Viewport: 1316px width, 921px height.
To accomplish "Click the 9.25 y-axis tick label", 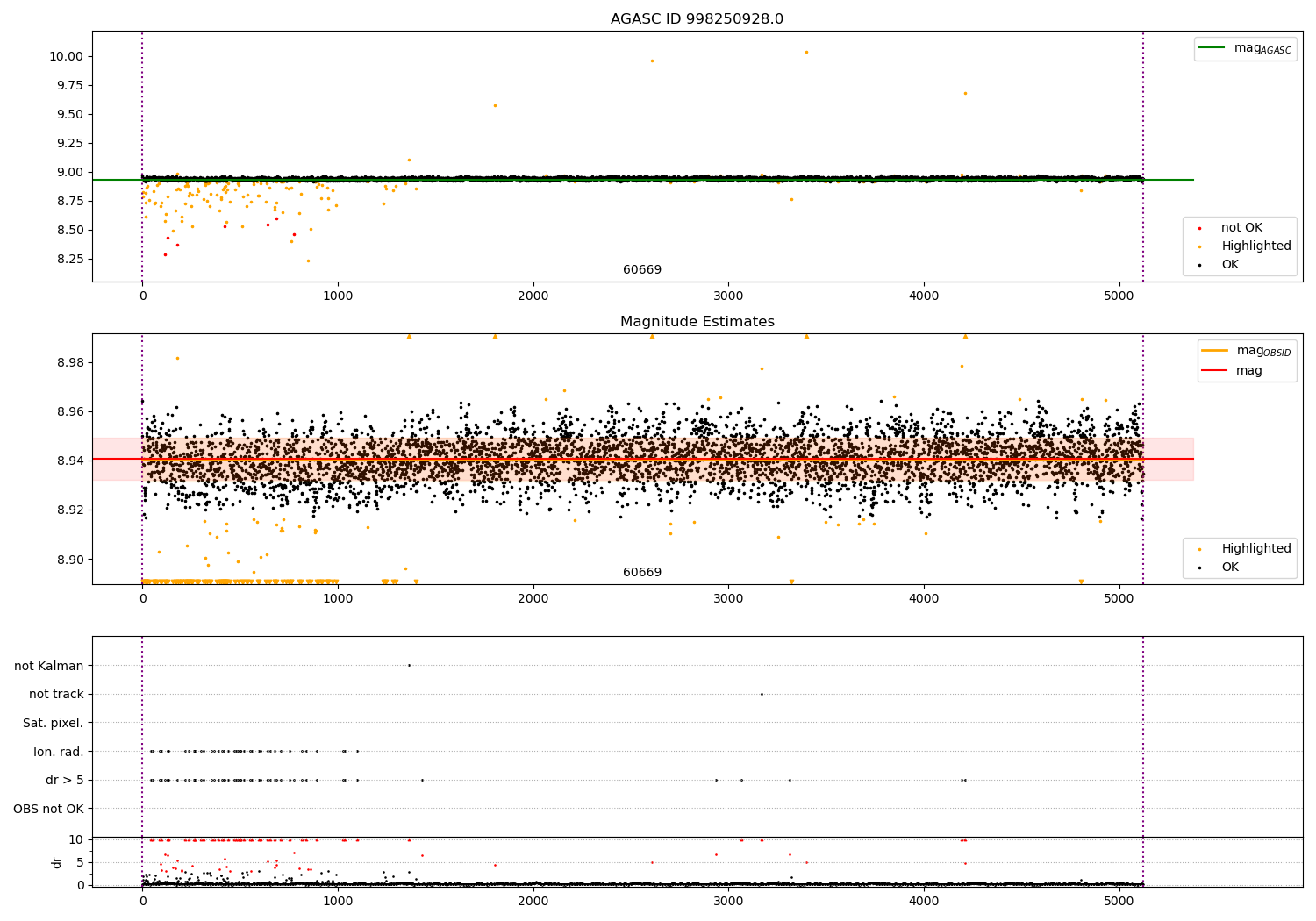I will click(69, 143).
